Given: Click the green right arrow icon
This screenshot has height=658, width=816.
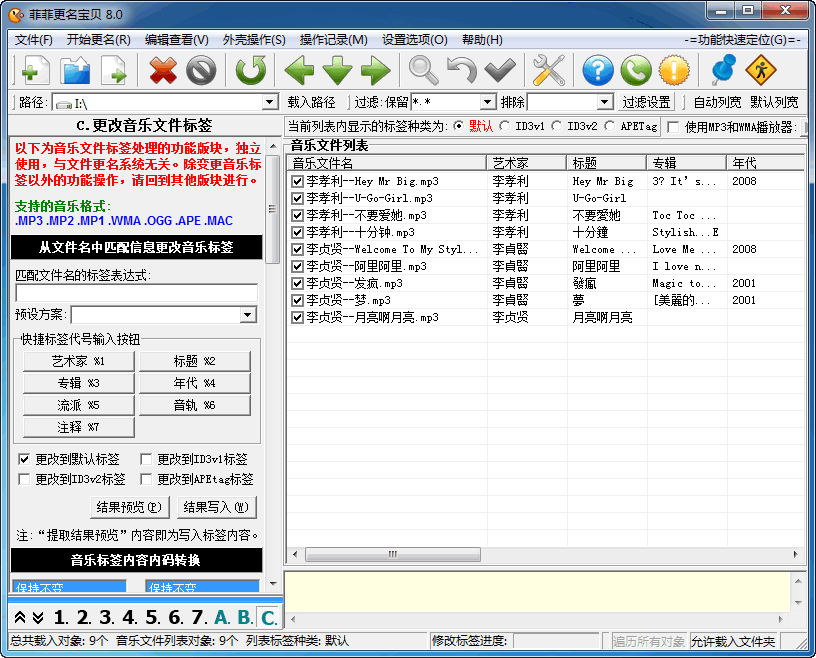Looking at the screenshot, I should 376,70.
